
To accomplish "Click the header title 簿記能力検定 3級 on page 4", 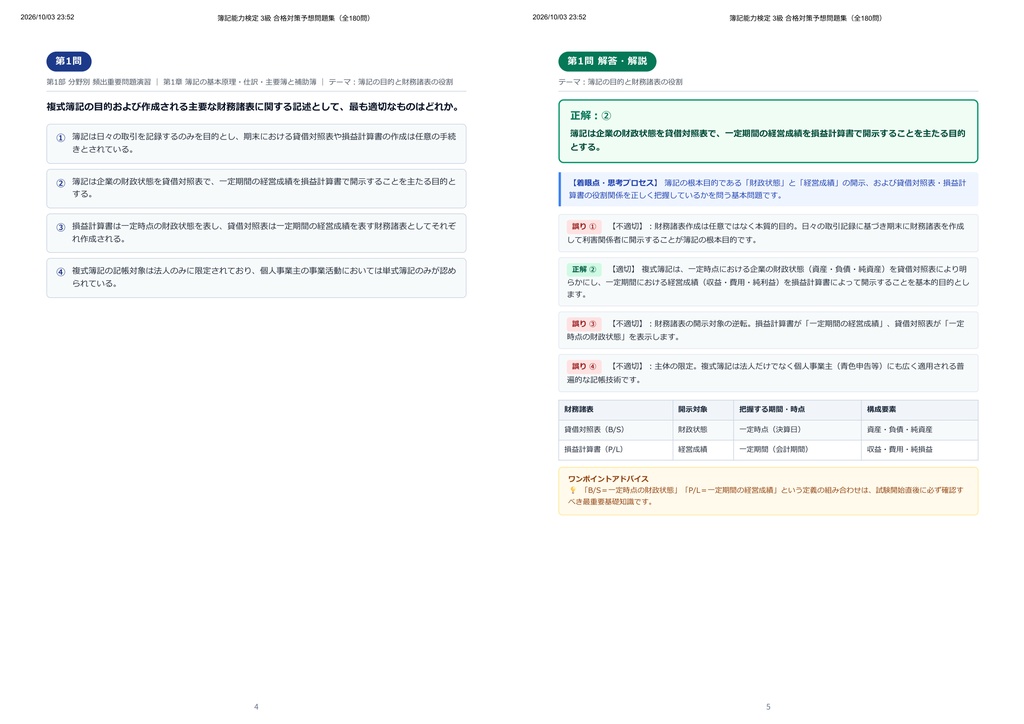I will click(x=294, y=18).
